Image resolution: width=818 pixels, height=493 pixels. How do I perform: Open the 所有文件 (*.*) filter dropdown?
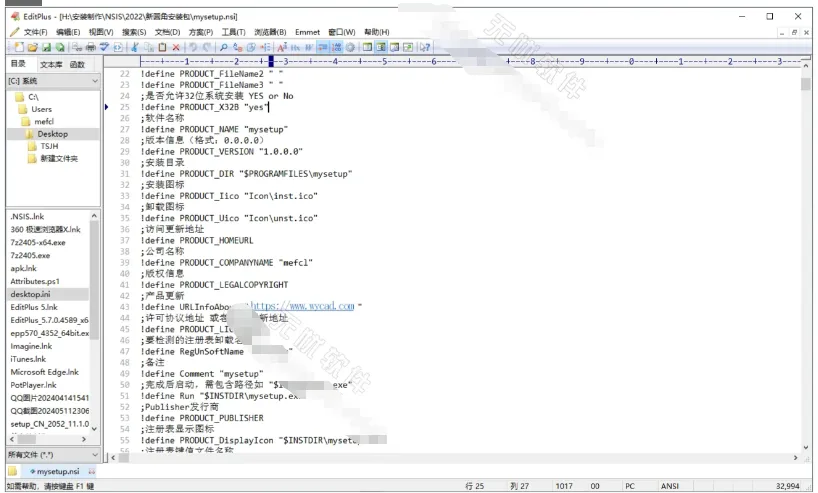point(53,455)
